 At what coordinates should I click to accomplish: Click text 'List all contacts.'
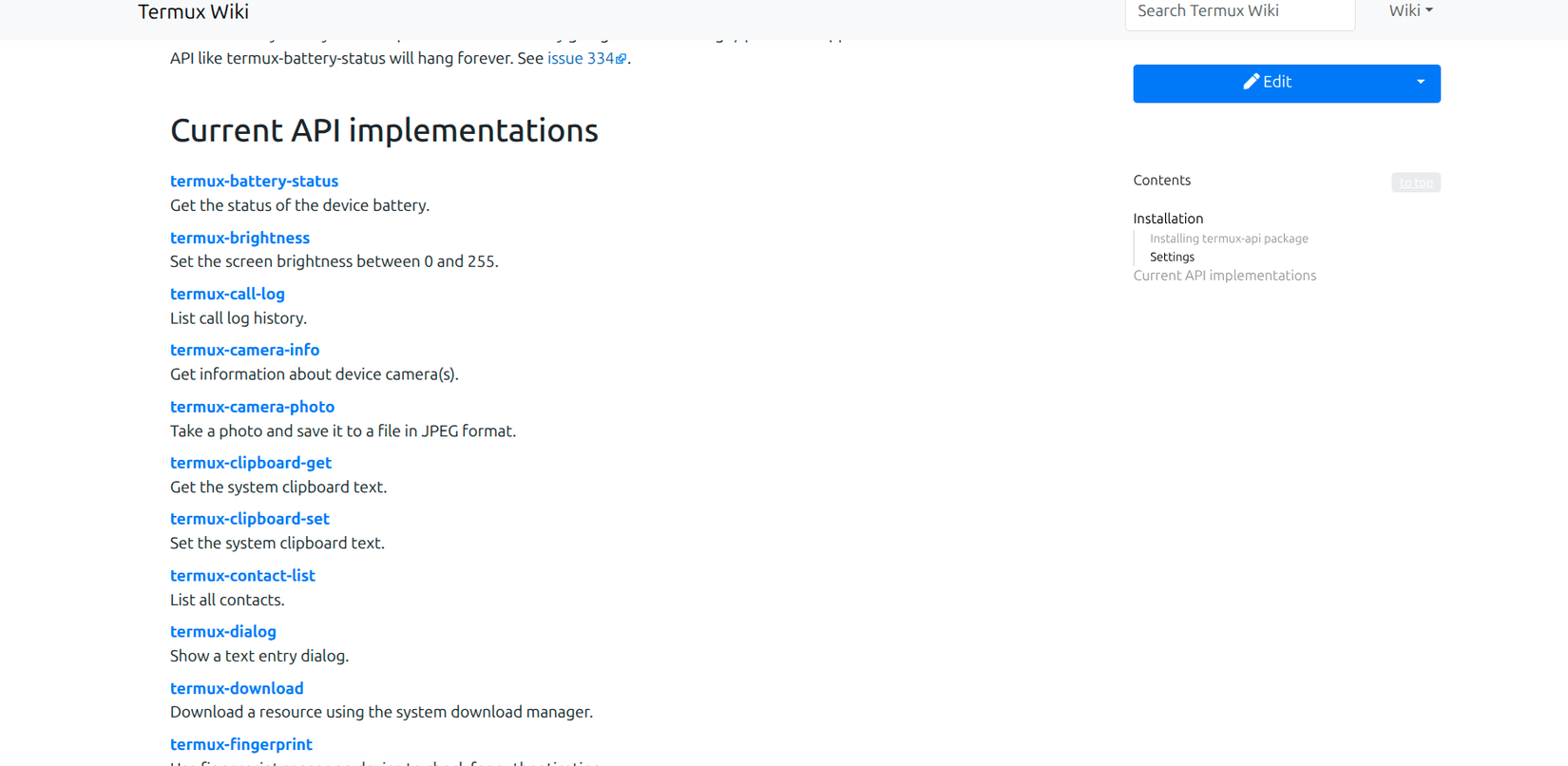pyautogui.click(x=227, y=600)
